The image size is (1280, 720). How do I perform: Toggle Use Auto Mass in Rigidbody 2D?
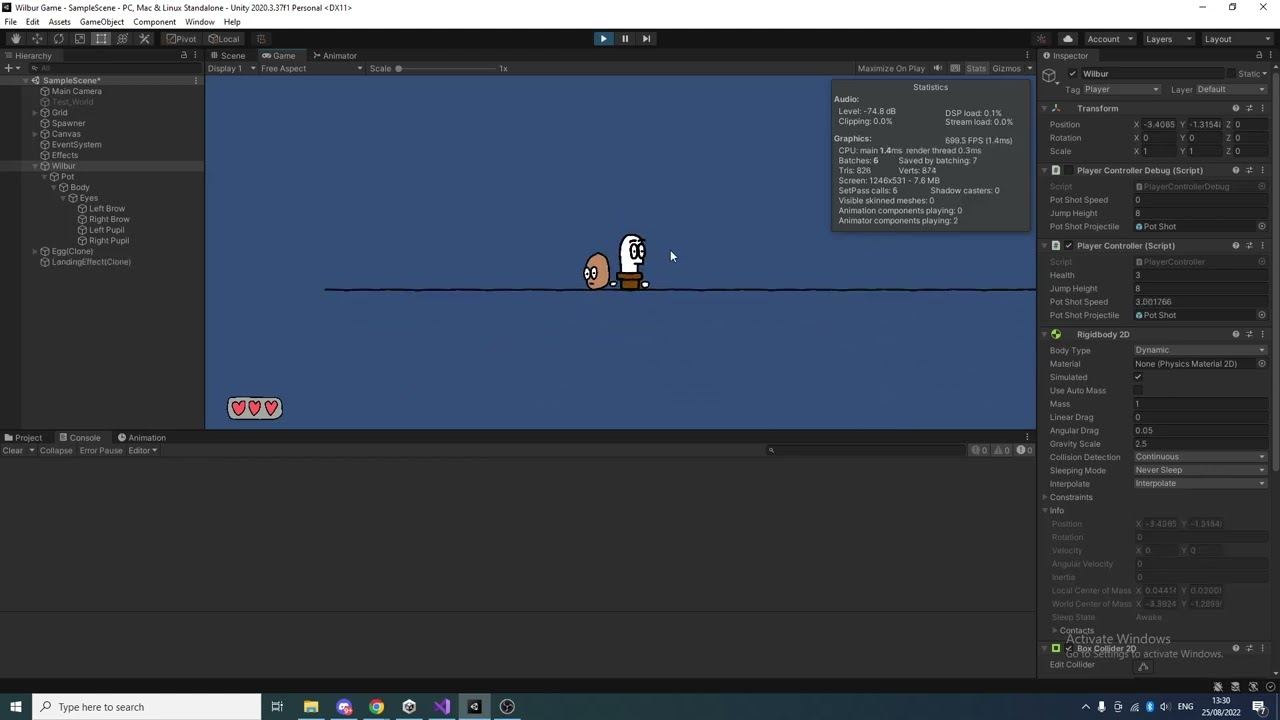coord(1138,390)
